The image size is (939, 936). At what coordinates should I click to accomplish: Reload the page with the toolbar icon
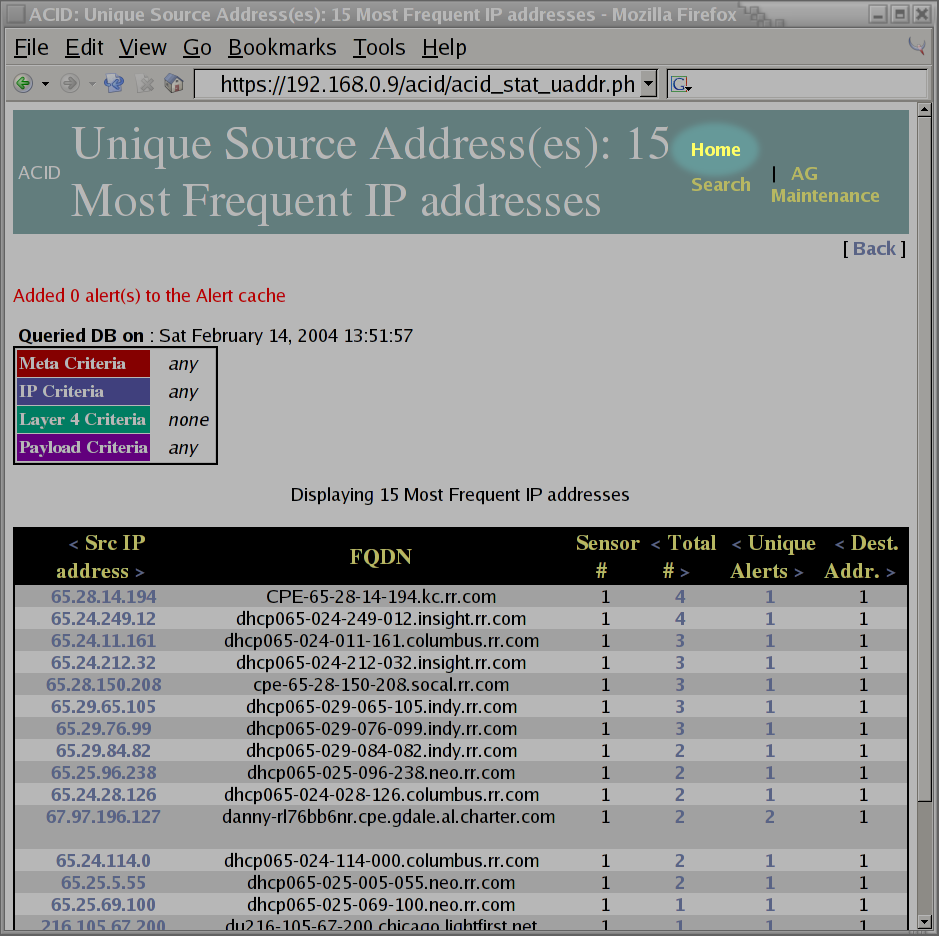tap(114, 84)
